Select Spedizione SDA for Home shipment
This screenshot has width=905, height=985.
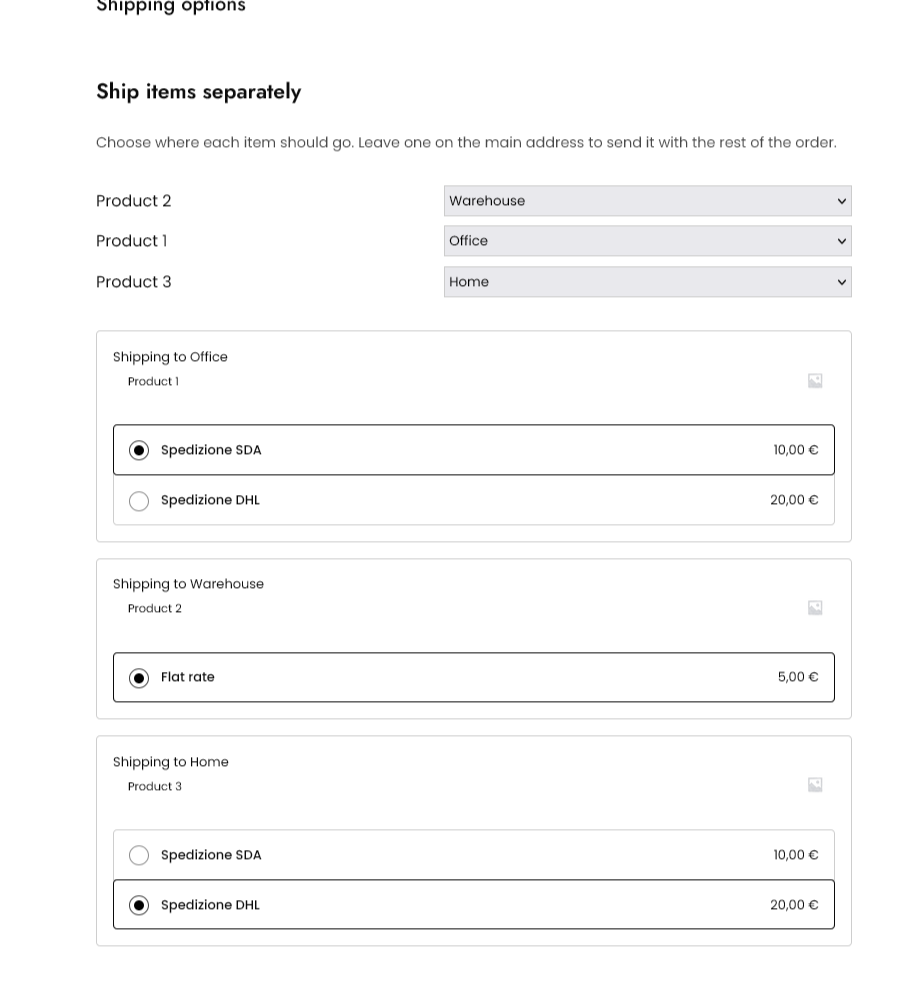pos(474,855)
